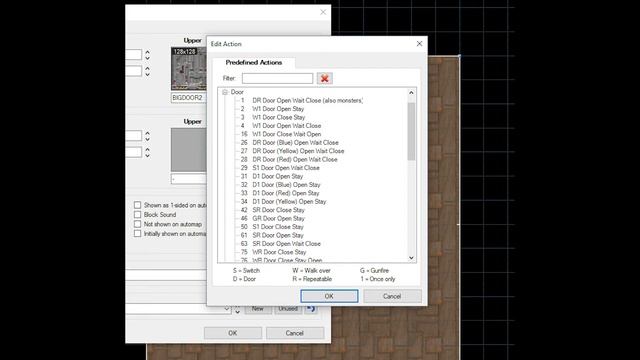Select action 31 D1 Door Open Stay
This screenshot has height=360, width=640.
pos(271,176)
